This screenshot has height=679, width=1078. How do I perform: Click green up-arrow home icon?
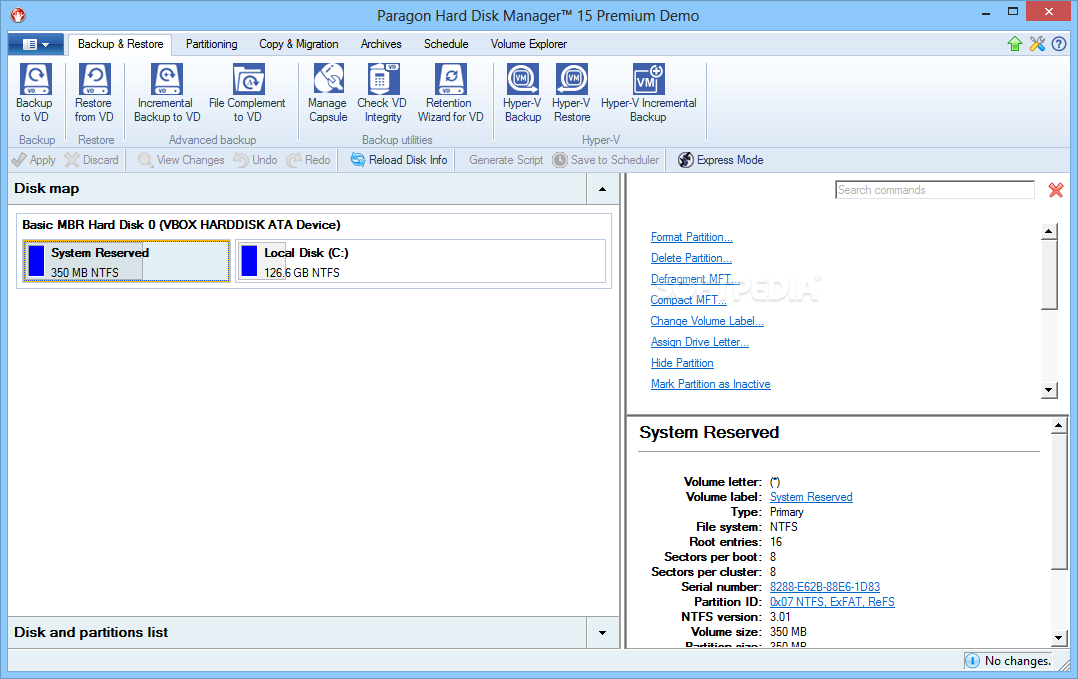tap(1015, 44)
